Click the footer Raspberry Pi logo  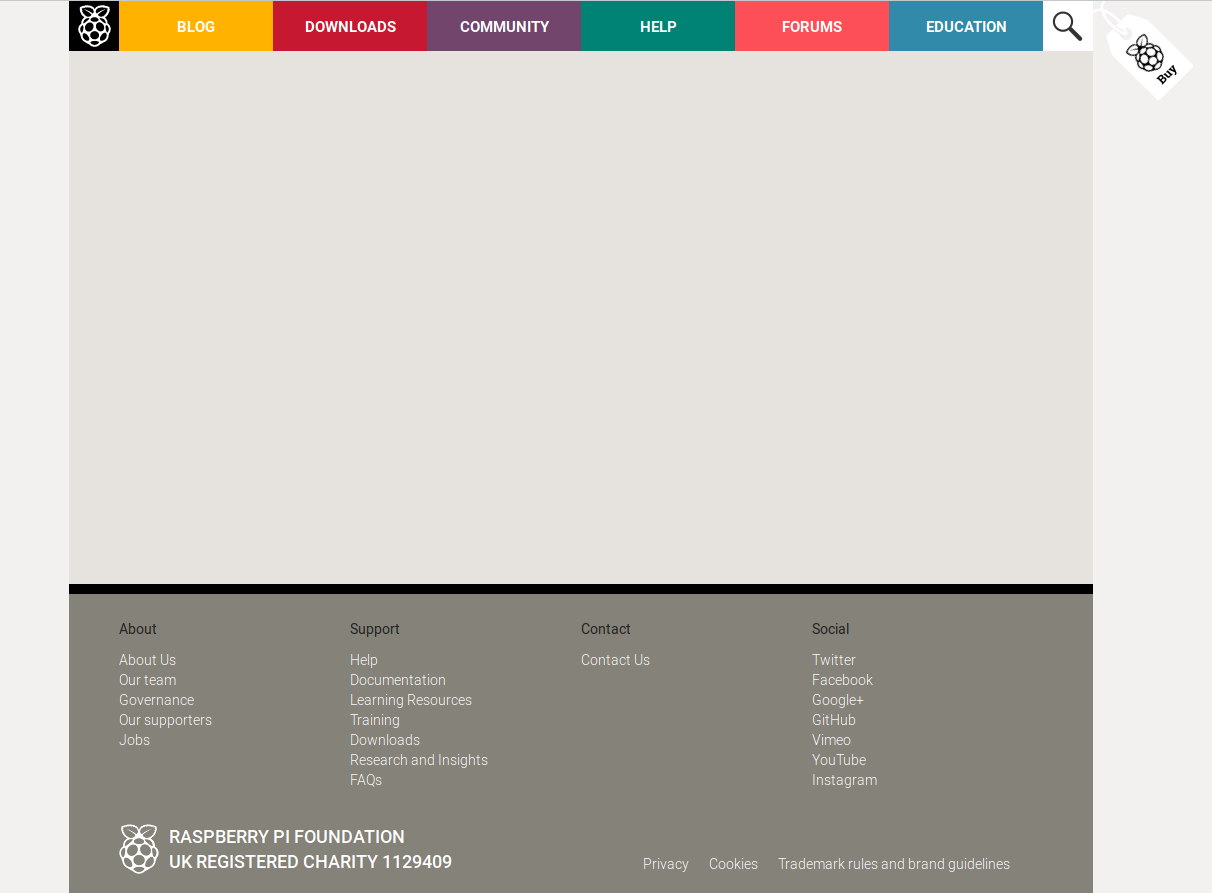tap(139, 849)
